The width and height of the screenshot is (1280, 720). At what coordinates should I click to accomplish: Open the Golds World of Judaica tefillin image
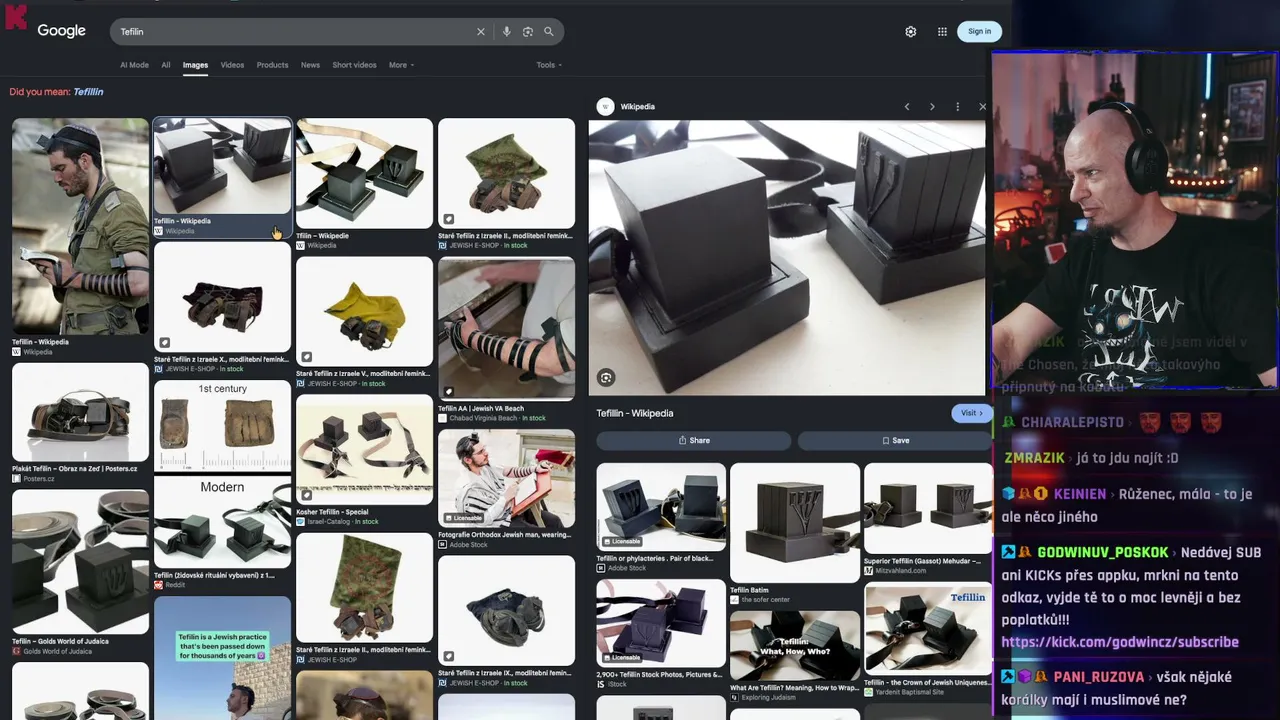[80, 562]
